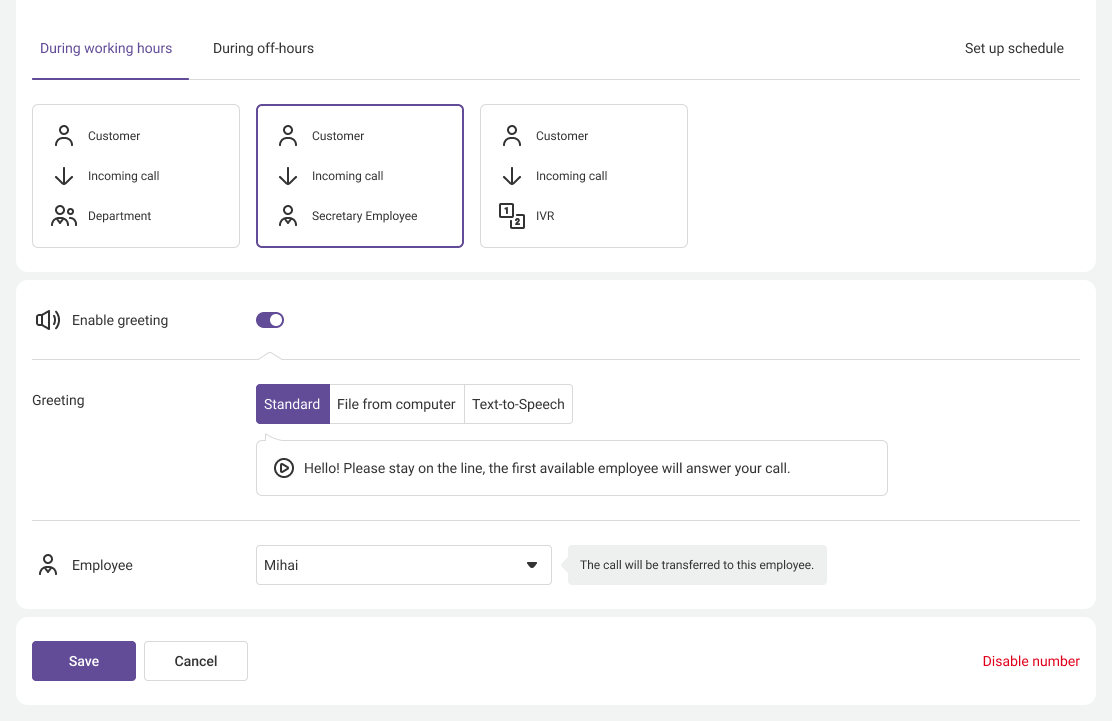Click the Disable number link
The width and height of the screenshot is (1112, 721).
click(x=1031, y=661)
